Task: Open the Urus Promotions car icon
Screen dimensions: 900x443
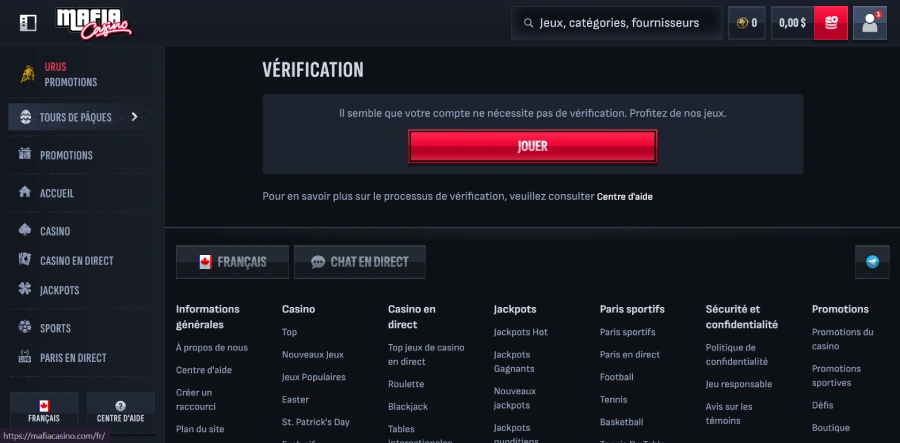Action: pyautogui.click(x=28, y=75)
